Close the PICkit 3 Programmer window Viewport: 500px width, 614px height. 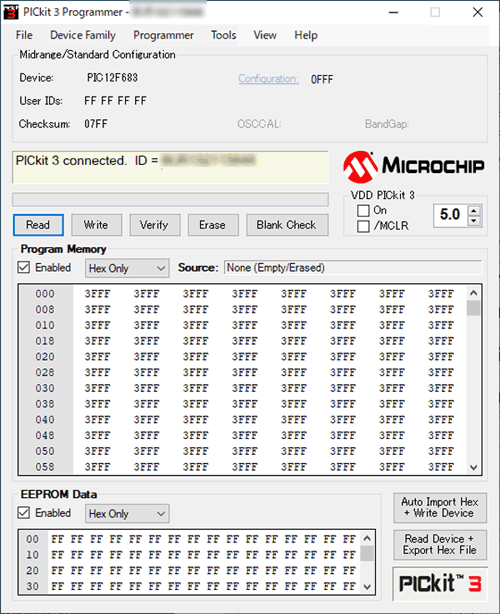(478, 12)
